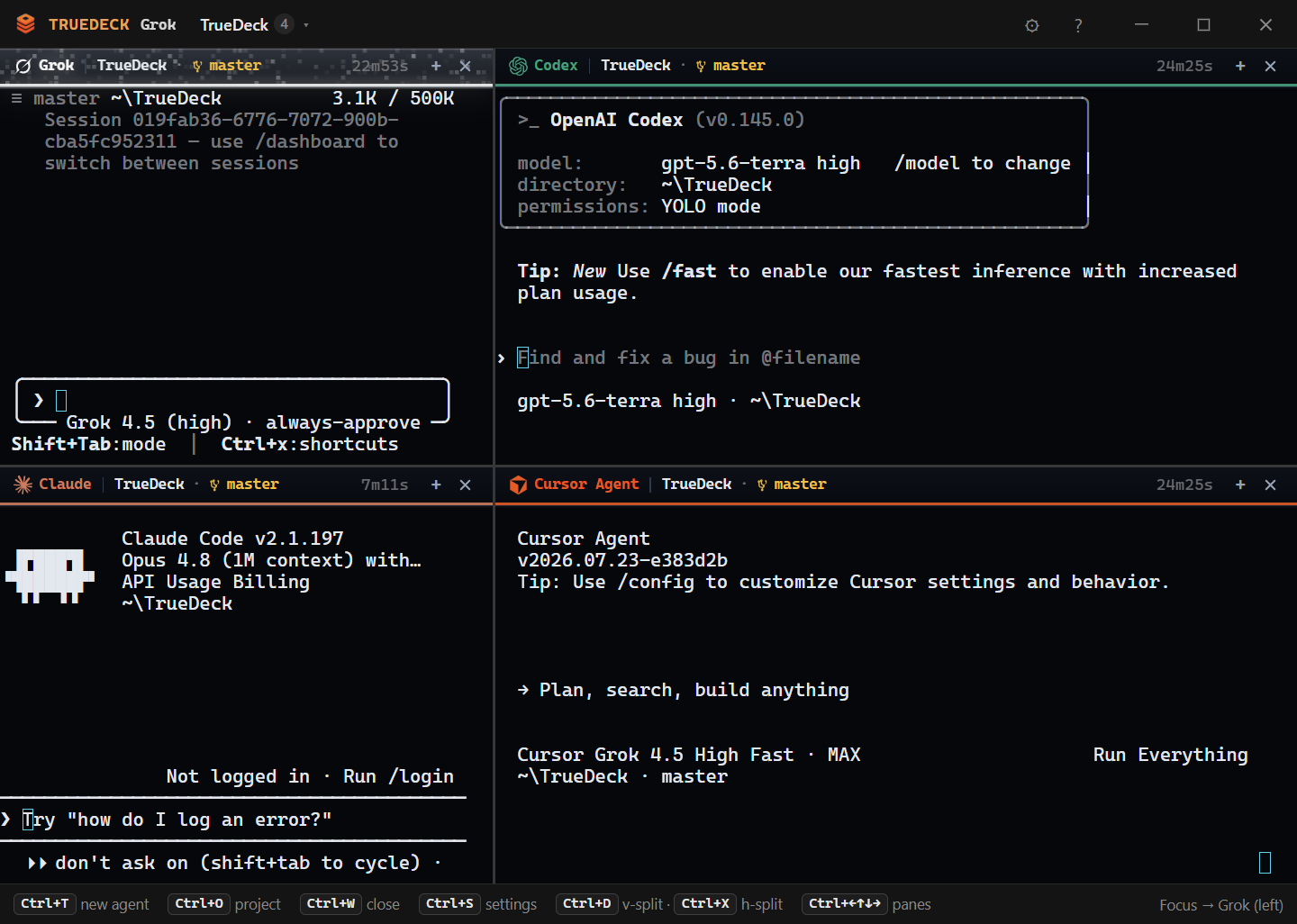The height and width of the screenshot is (924, 1297).
Task: Click 'Run Everything' in Cursor pane
Action: click(x=1171, y=755)
